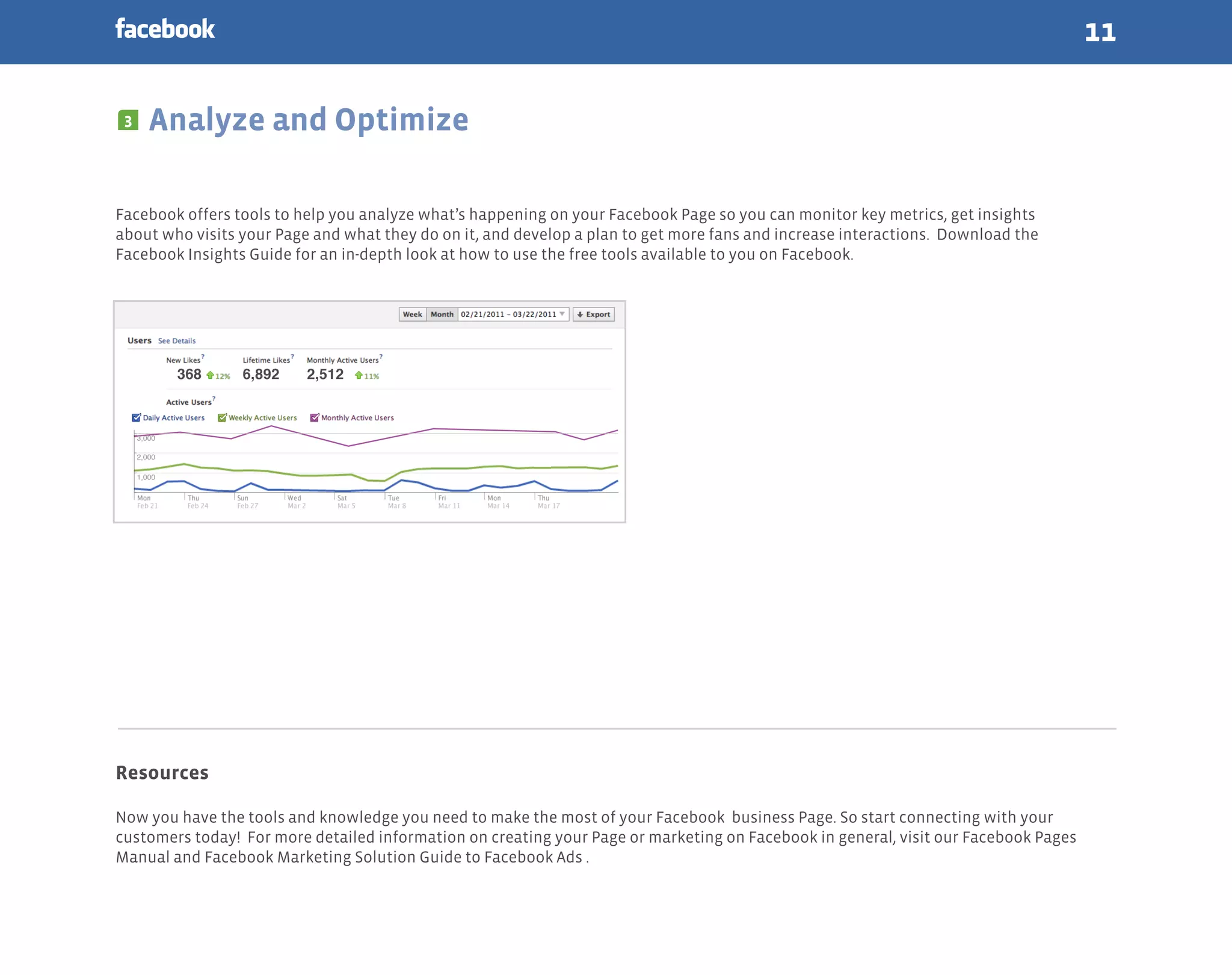
Task: Click the Monthly Active Users stat help question mark
Action: point(381,357)
